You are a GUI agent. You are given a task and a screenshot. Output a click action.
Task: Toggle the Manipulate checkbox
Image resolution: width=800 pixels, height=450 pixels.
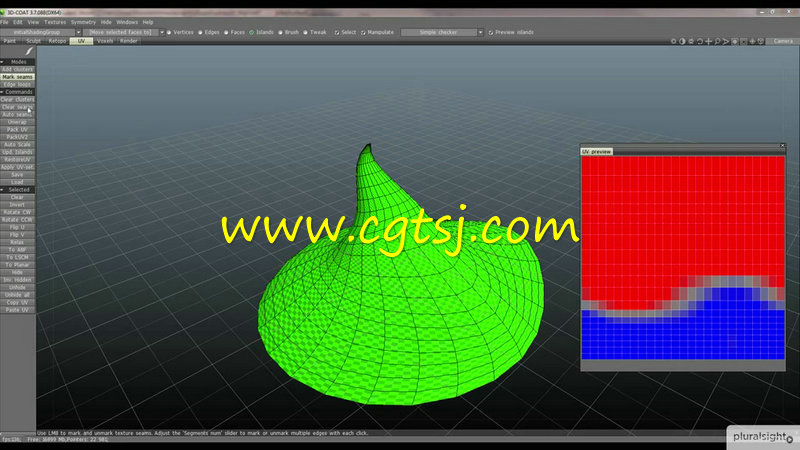[x=363, y=32]
